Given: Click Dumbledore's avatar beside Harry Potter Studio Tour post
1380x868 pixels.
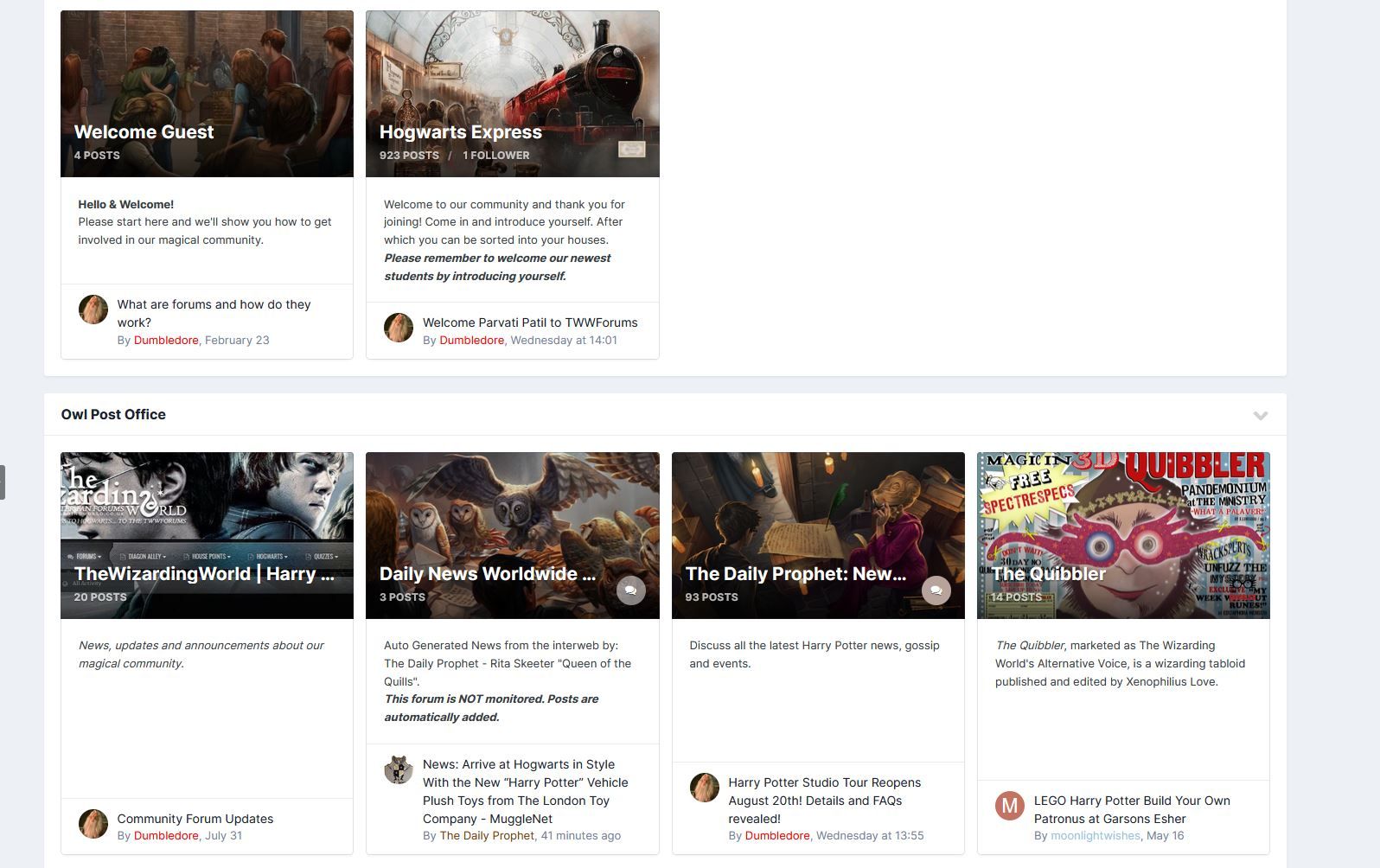Looking at the screenshot, I should click(705, 788).
